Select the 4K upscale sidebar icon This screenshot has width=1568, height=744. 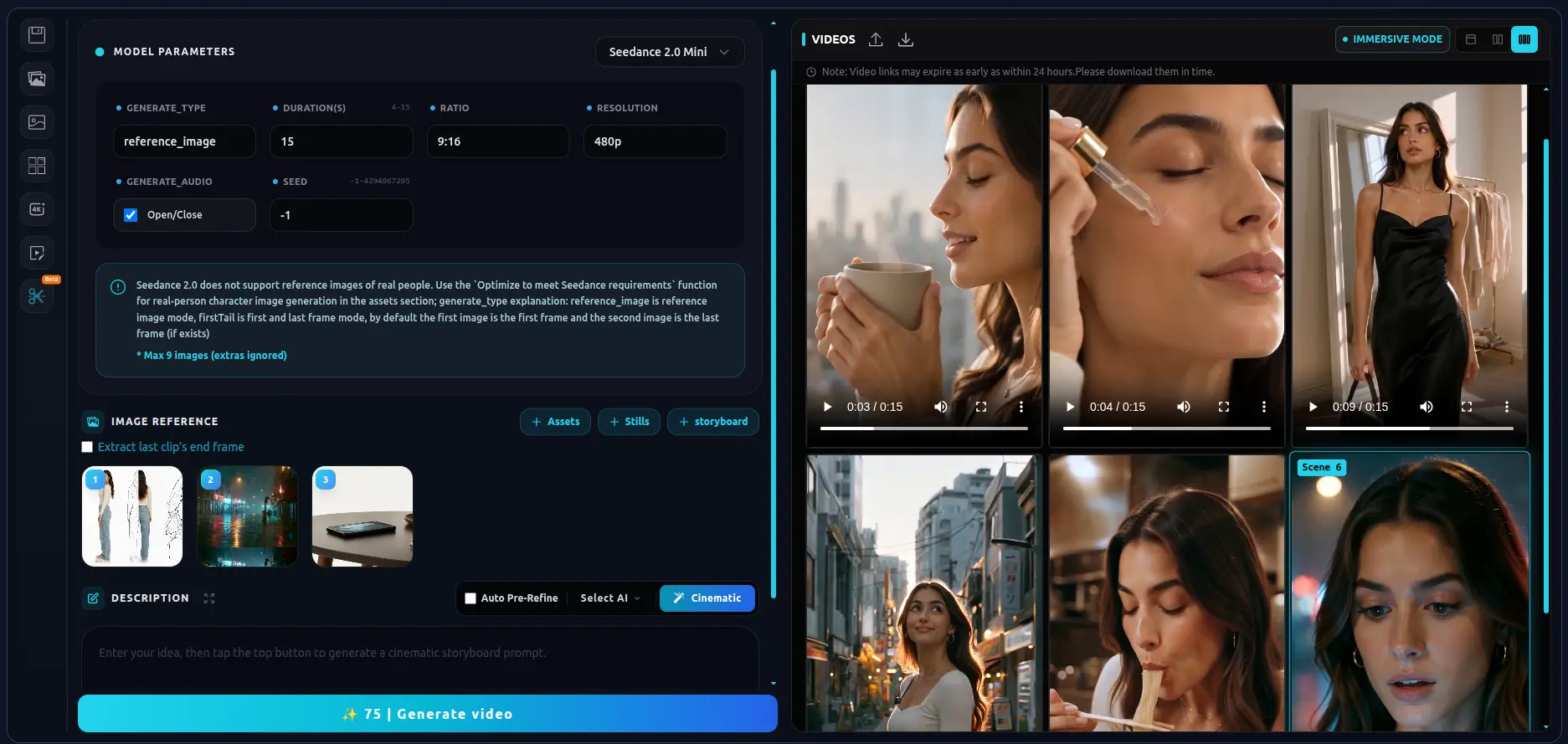click(37, 209)
